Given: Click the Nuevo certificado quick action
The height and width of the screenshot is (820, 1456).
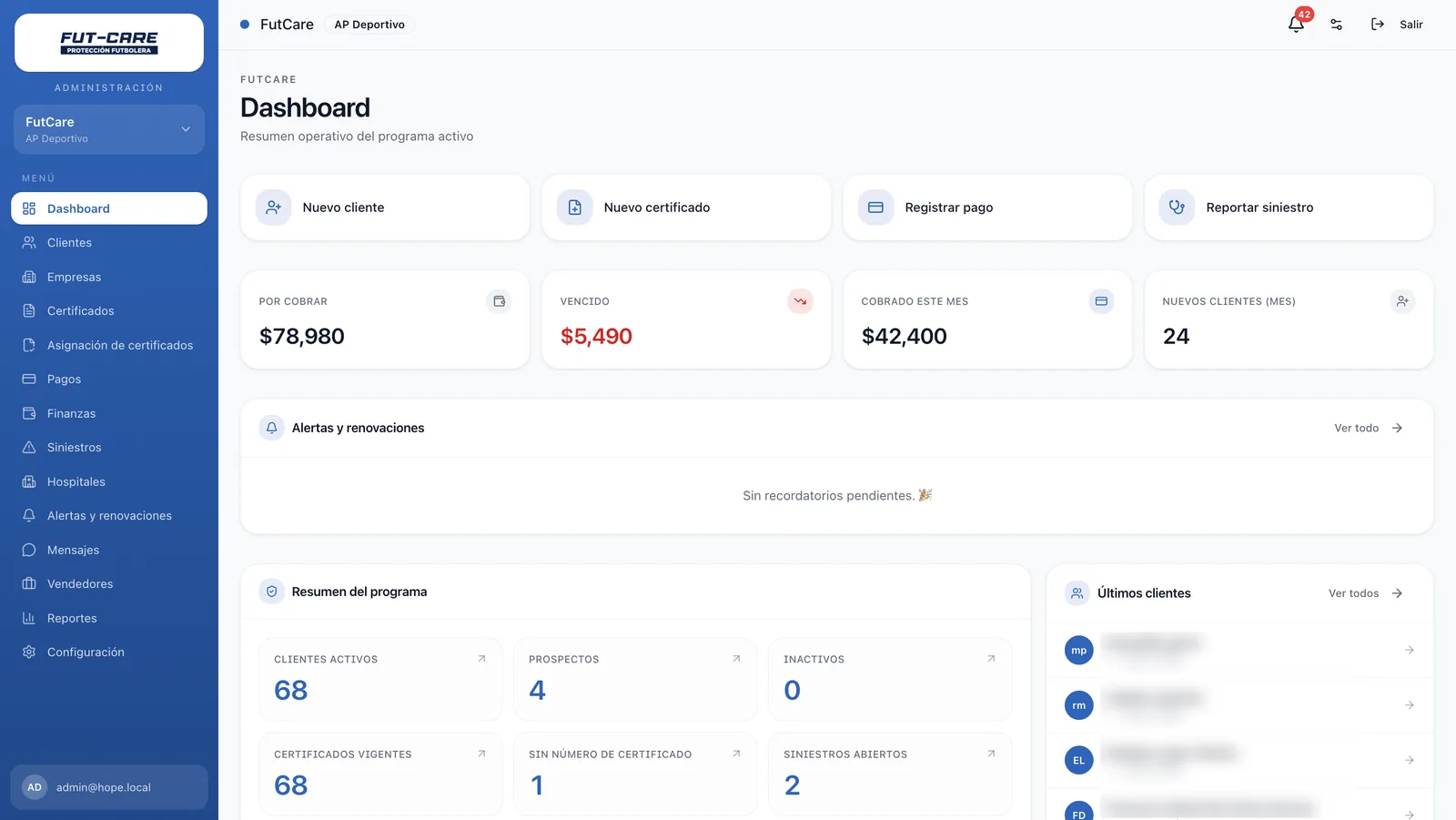Looking at the screenshot, I should 686,208.
